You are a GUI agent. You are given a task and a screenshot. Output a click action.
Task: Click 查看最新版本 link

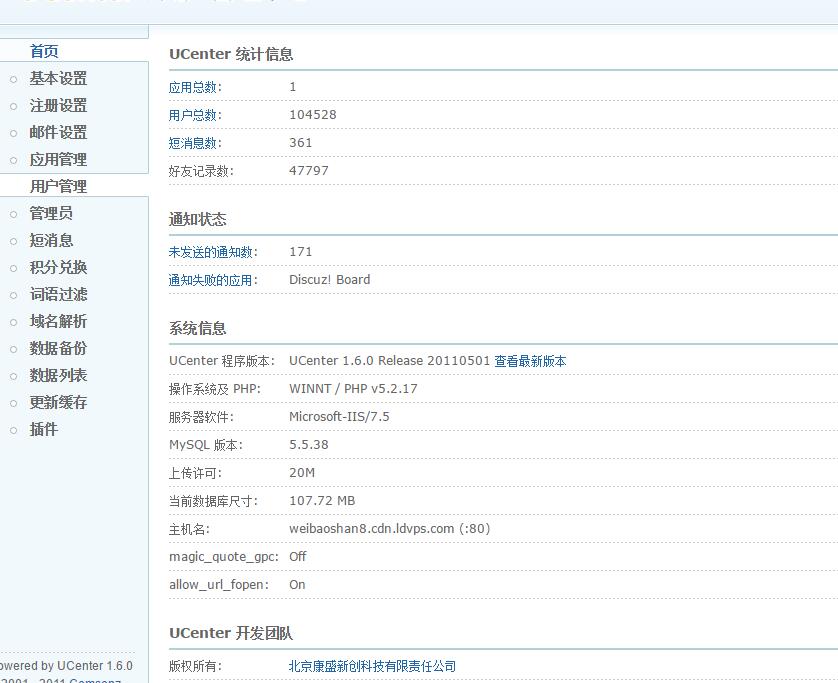click(x=530, y=361)
